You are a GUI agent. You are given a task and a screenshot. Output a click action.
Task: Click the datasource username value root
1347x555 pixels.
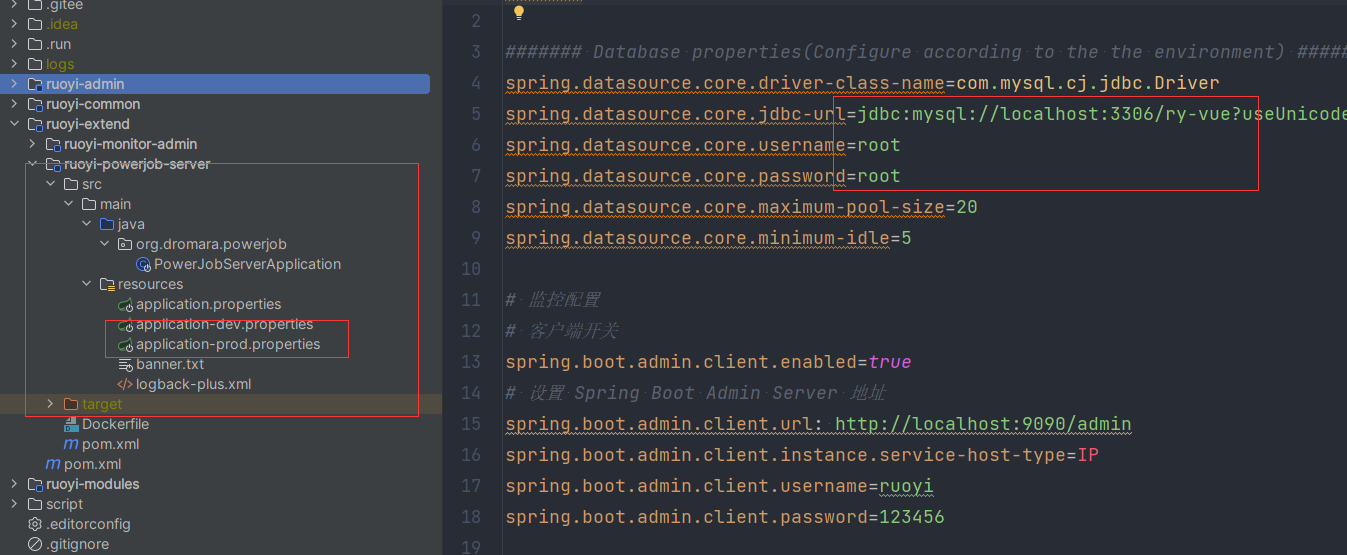pyautogui.click(x=879, y=145)
